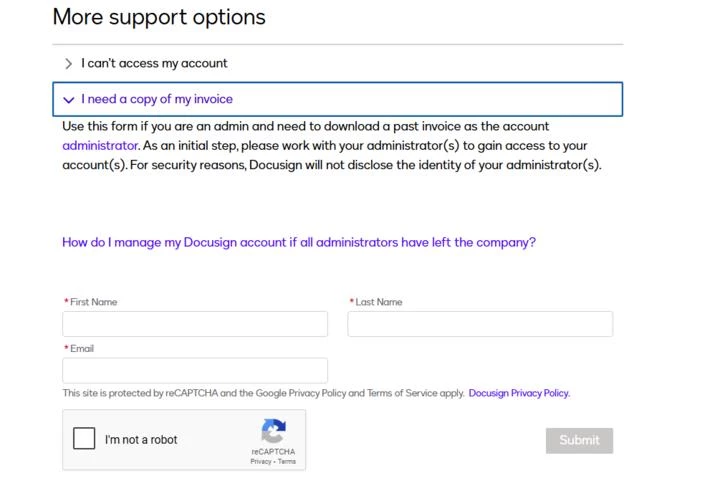The image size is (720, 486).
Task: Open the link about all administrators leaving the company
Action: [299, 242]
